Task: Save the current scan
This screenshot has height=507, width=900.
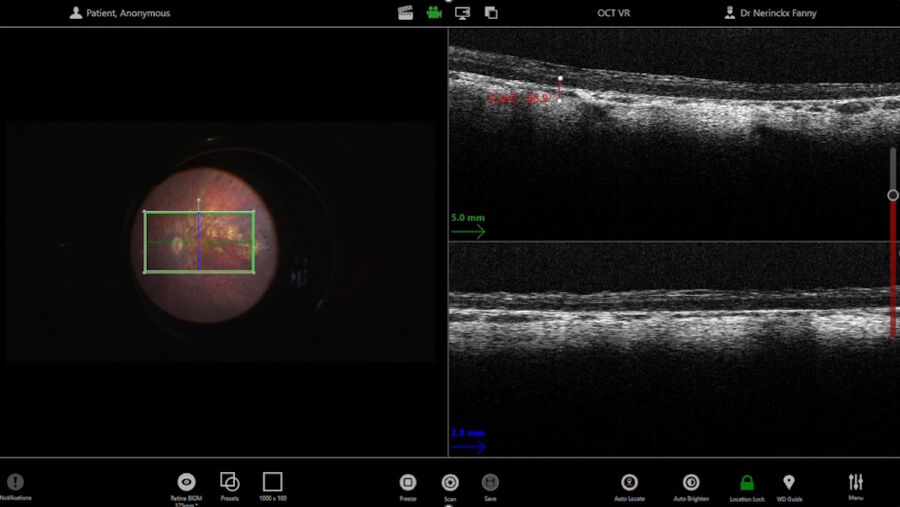Action: click(x=490, y=487)
